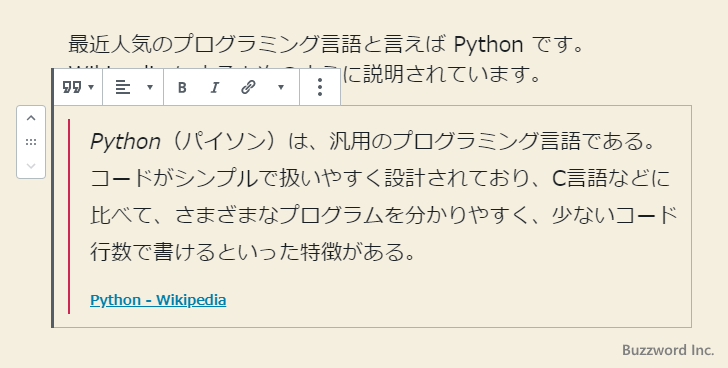
Task: Open more rich text controls arrow
Action: pos(280,87)
